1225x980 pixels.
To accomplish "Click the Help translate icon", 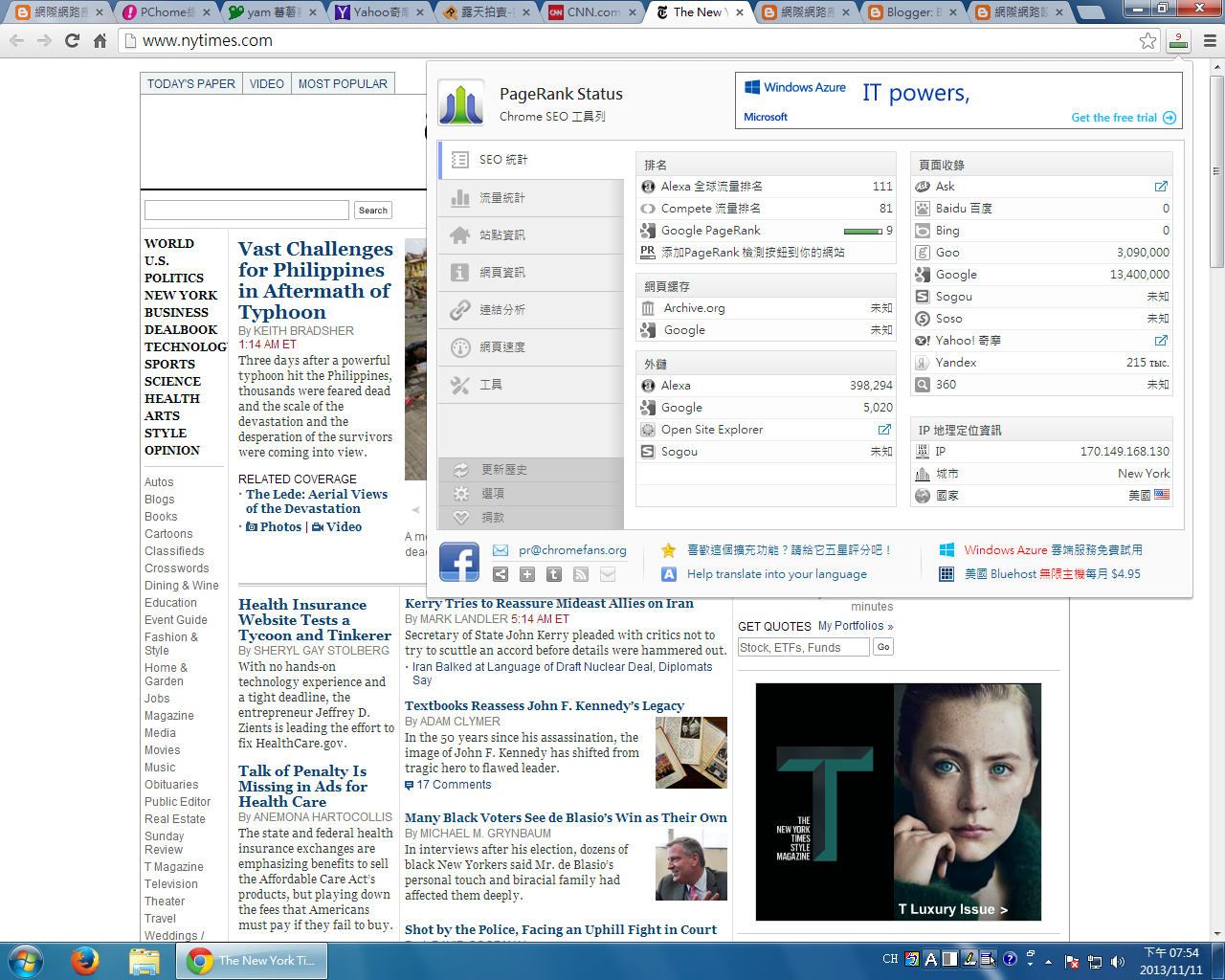I will 669,574.
